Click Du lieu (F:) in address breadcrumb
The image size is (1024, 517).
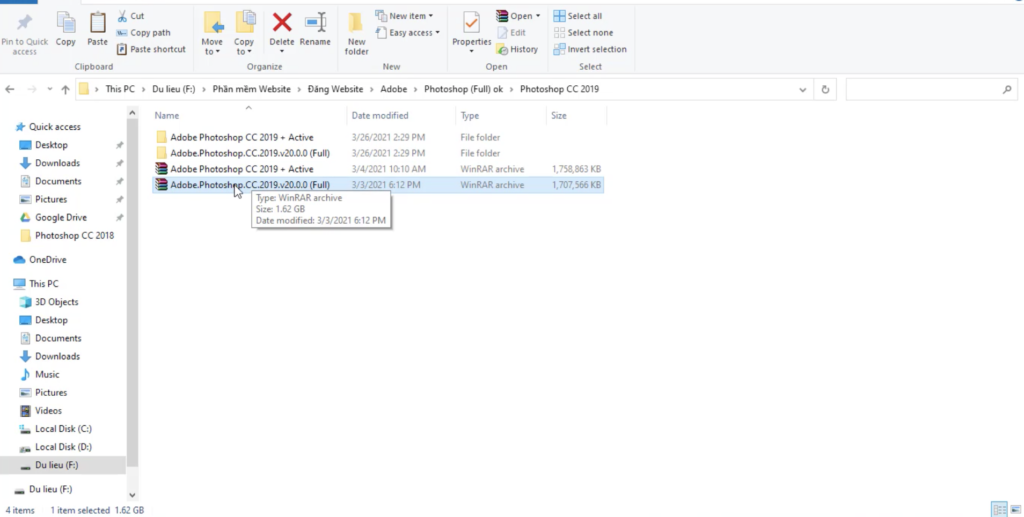[x=174, y=89]
